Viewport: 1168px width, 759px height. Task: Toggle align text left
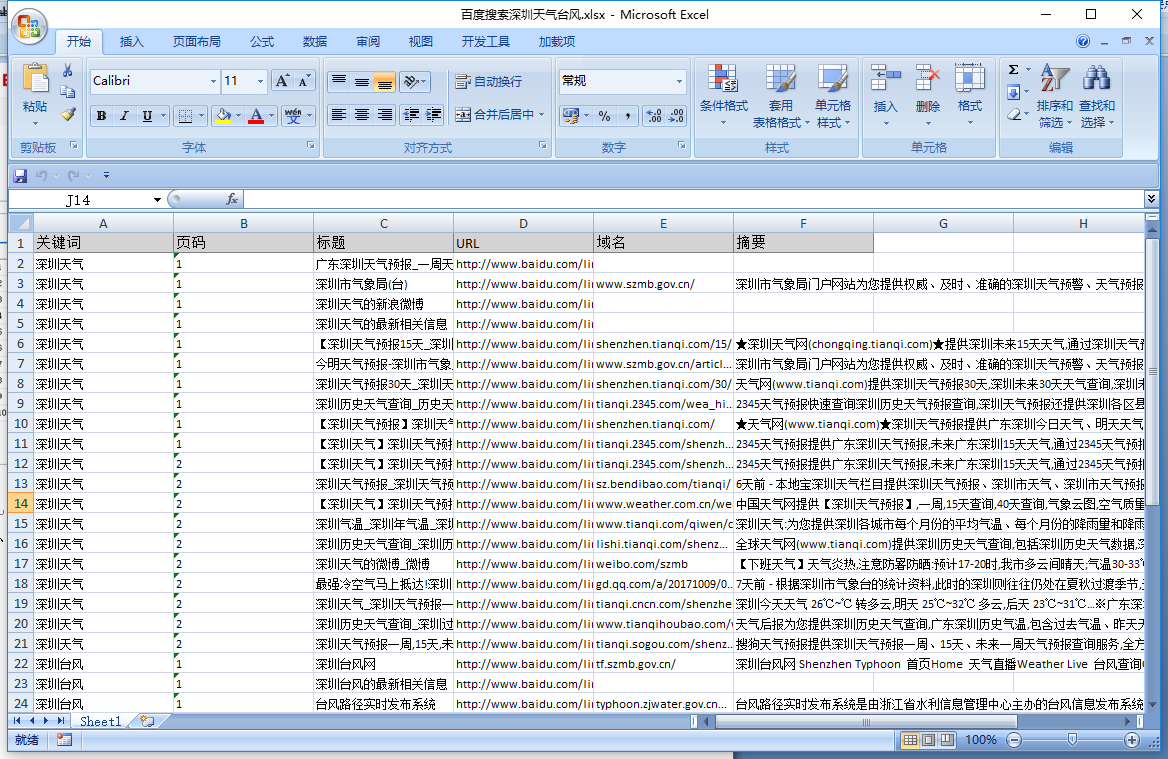click(339, 115)
